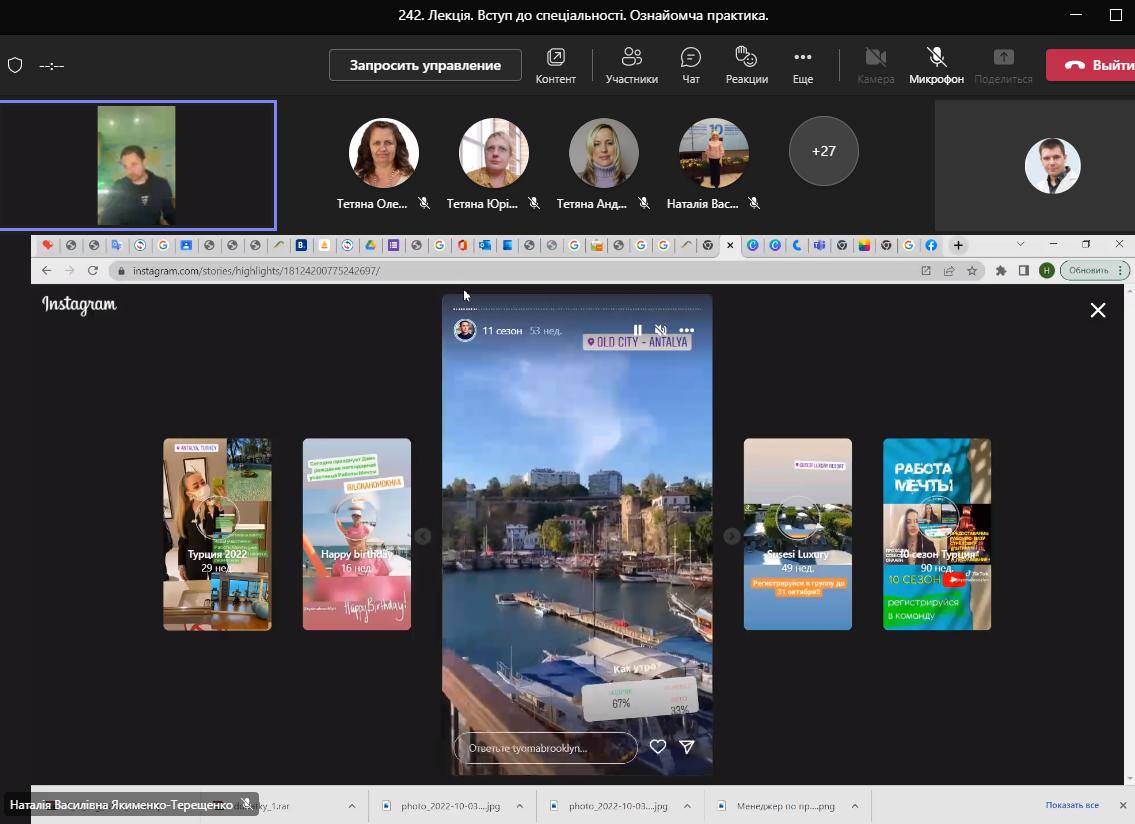The width and height of the screenshot is (1135, 824).
Task: Pause the playing Instagram story
Action: 637,330
